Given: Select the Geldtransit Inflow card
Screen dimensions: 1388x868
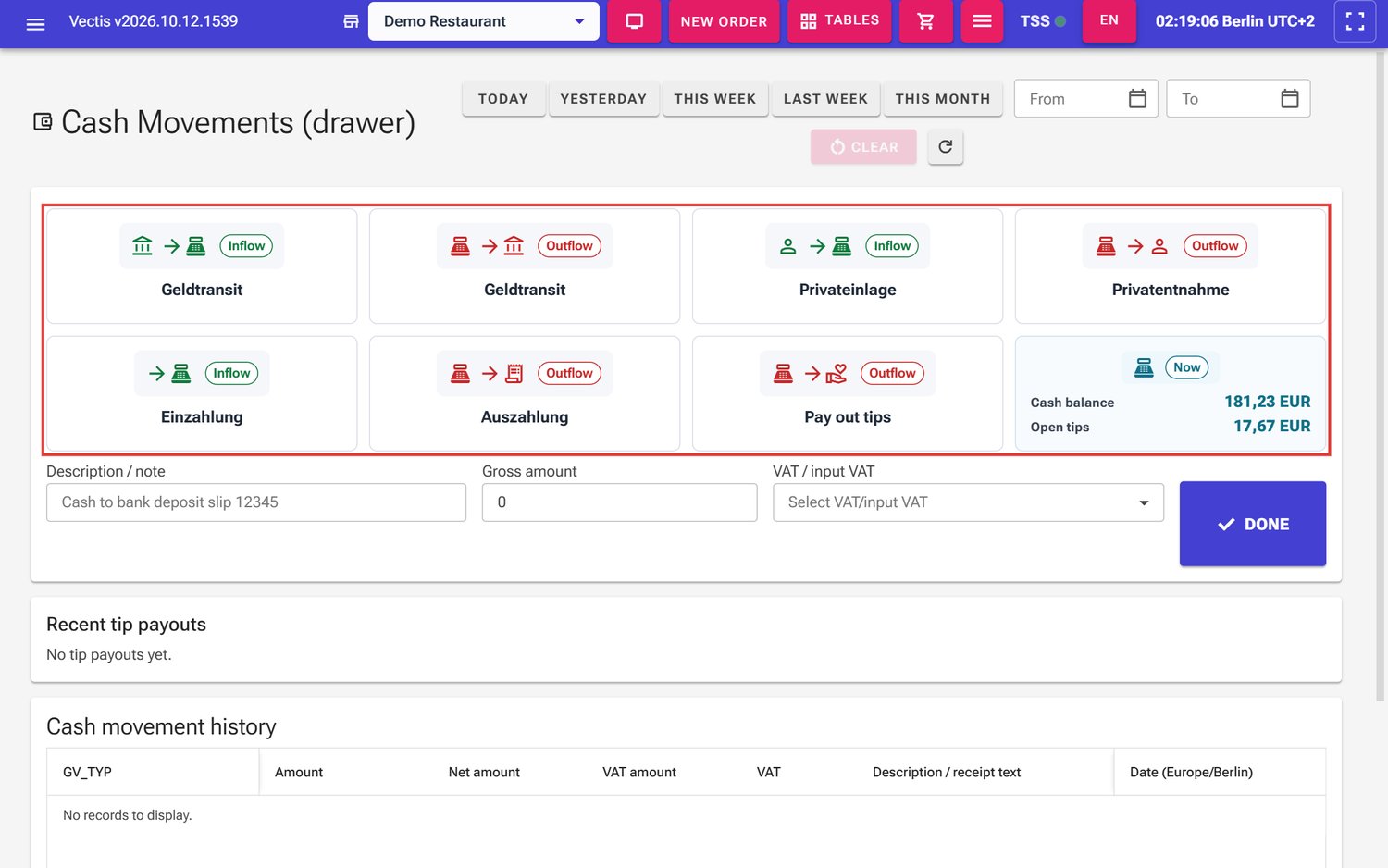Looking at the screenshot, I should (202, 267).
